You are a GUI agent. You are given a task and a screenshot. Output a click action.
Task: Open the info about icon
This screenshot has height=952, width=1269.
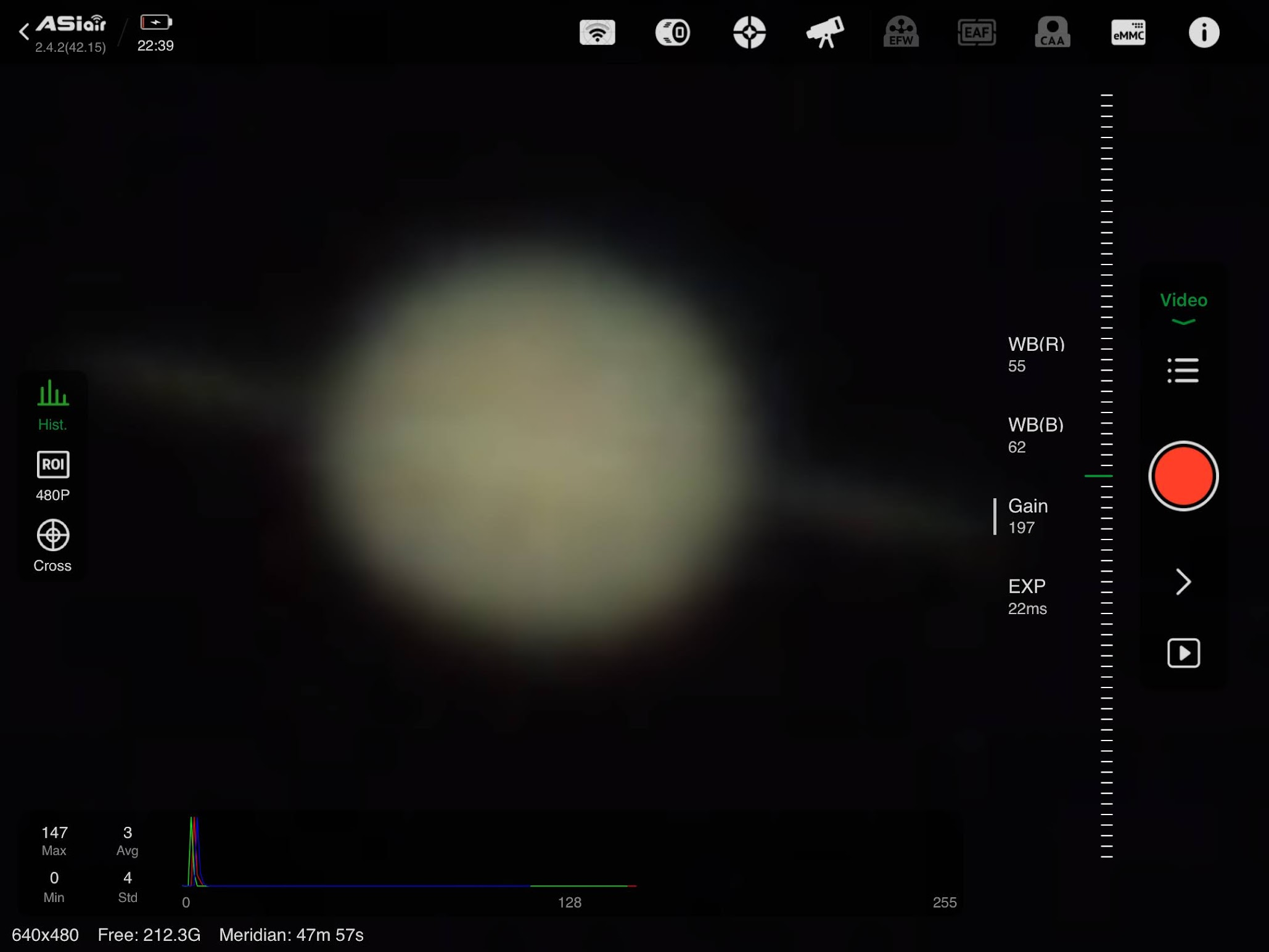tap(1204, 32)
